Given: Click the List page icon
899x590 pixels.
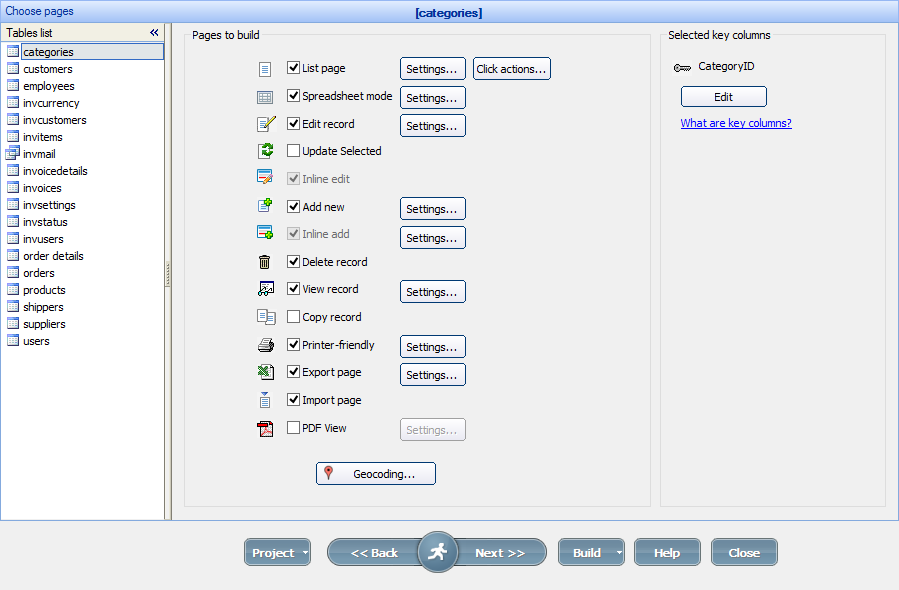Looking at the screenshot, I should tap(265, 69).
